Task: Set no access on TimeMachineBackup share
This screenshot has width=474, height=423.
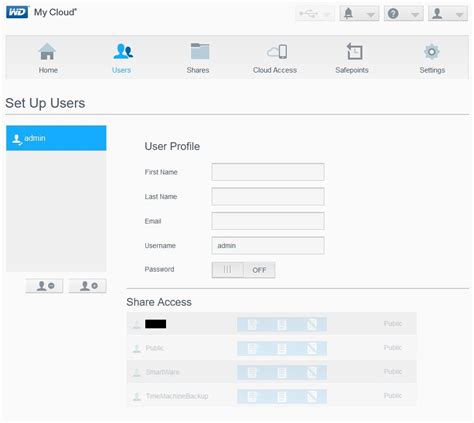Action: pyautogui.click(x=312, y=397)
